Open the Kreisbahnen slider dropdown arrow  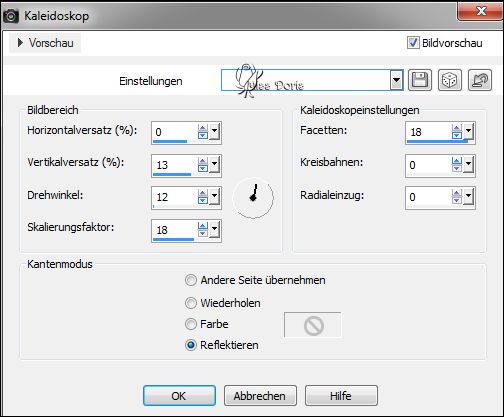pyautogui.click(x=468, y=164)
